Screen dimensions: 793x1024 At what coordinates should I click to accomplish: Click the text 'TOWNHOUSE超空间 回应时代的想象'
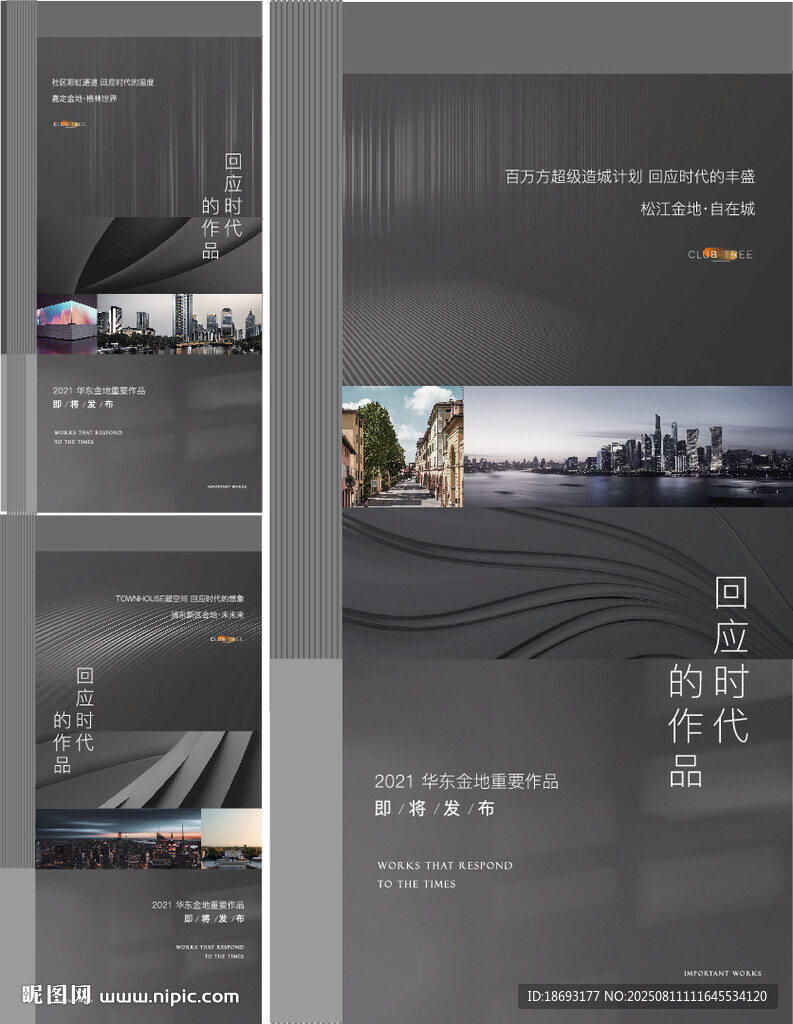click(180, 598)
